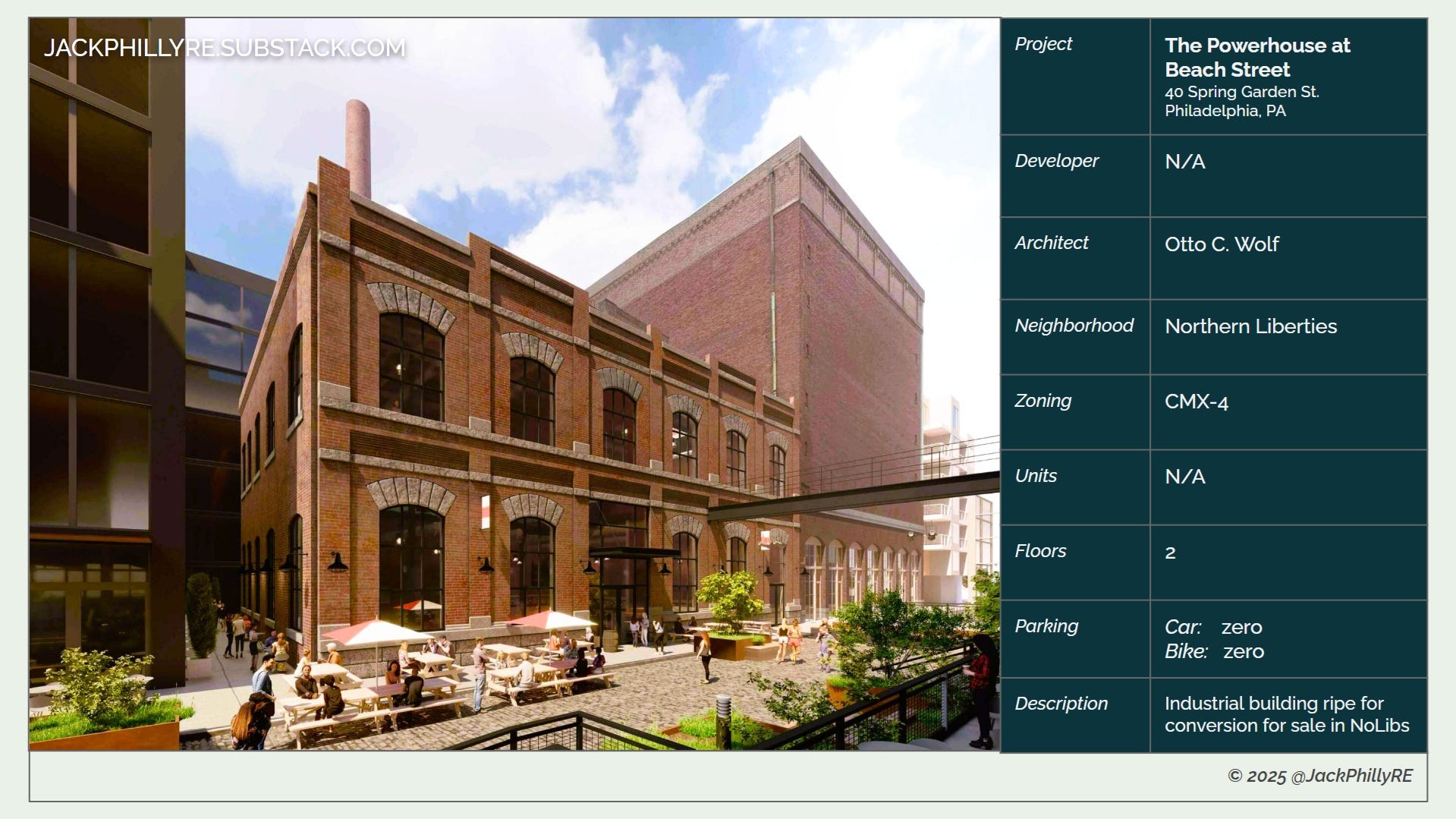Click the 'Philadelphia, PA' text

[x=1225, y=111]
